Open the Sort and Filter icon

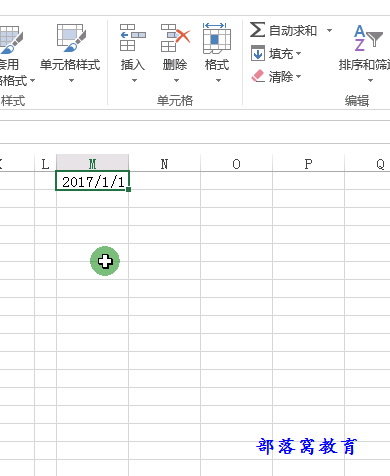click(x=368, y=37)
